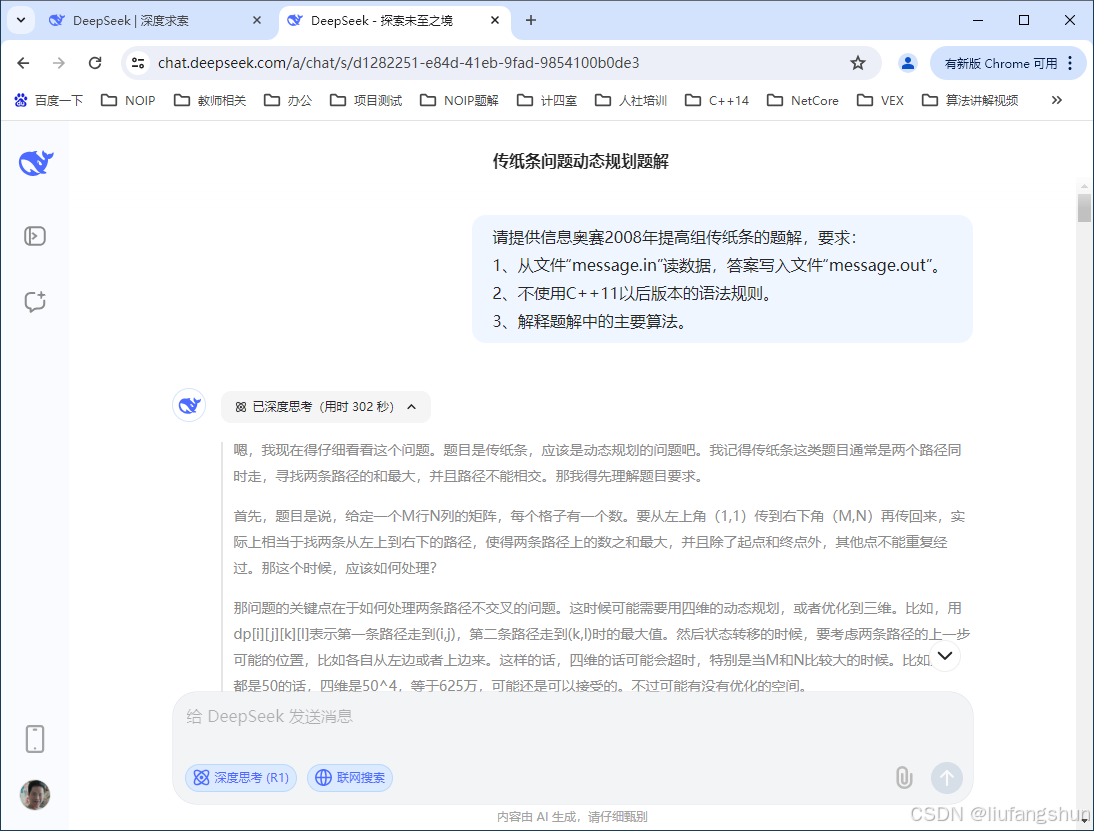Maximize the Chrome window

click(x=1024, y=20)
